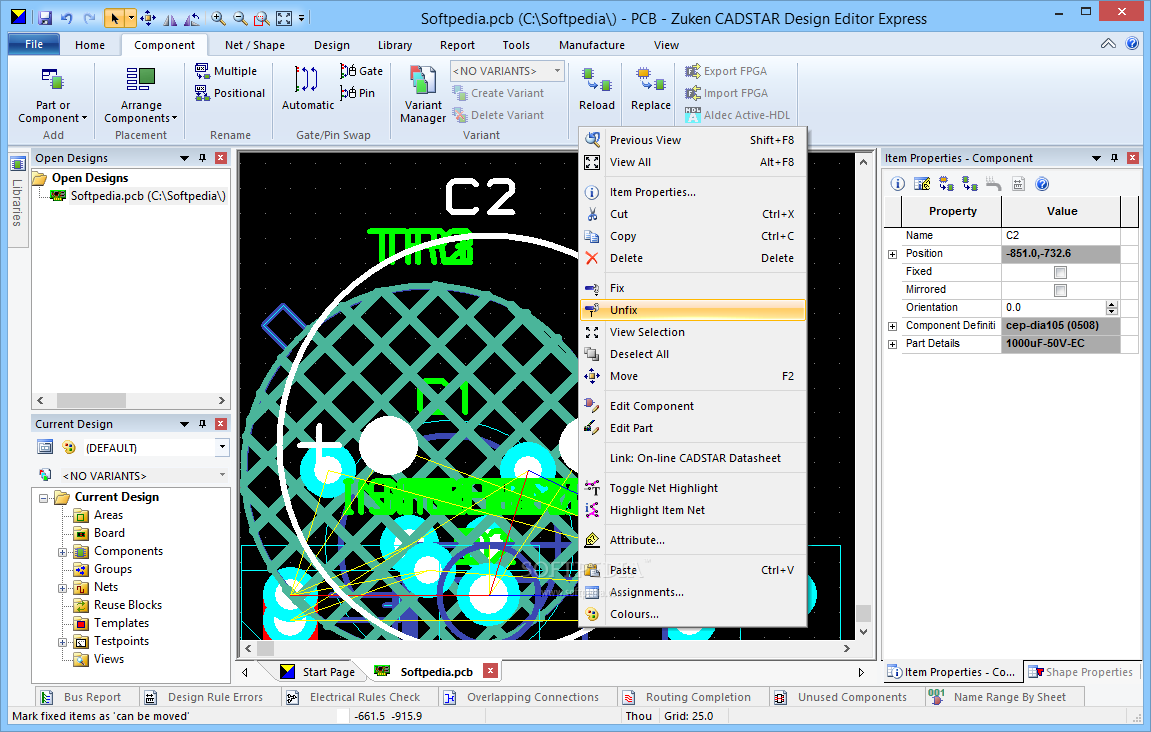Click the info icon in Item Properties toolbar
This screenshot has height=732, width=1151.
897,184
